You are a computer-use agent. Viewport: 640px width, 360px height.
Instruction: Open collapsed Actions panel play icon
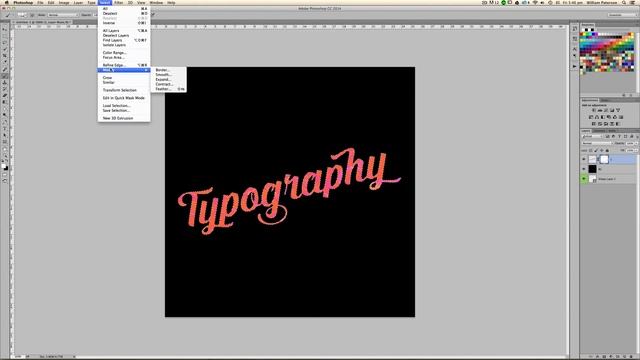[x=575, y=66]
